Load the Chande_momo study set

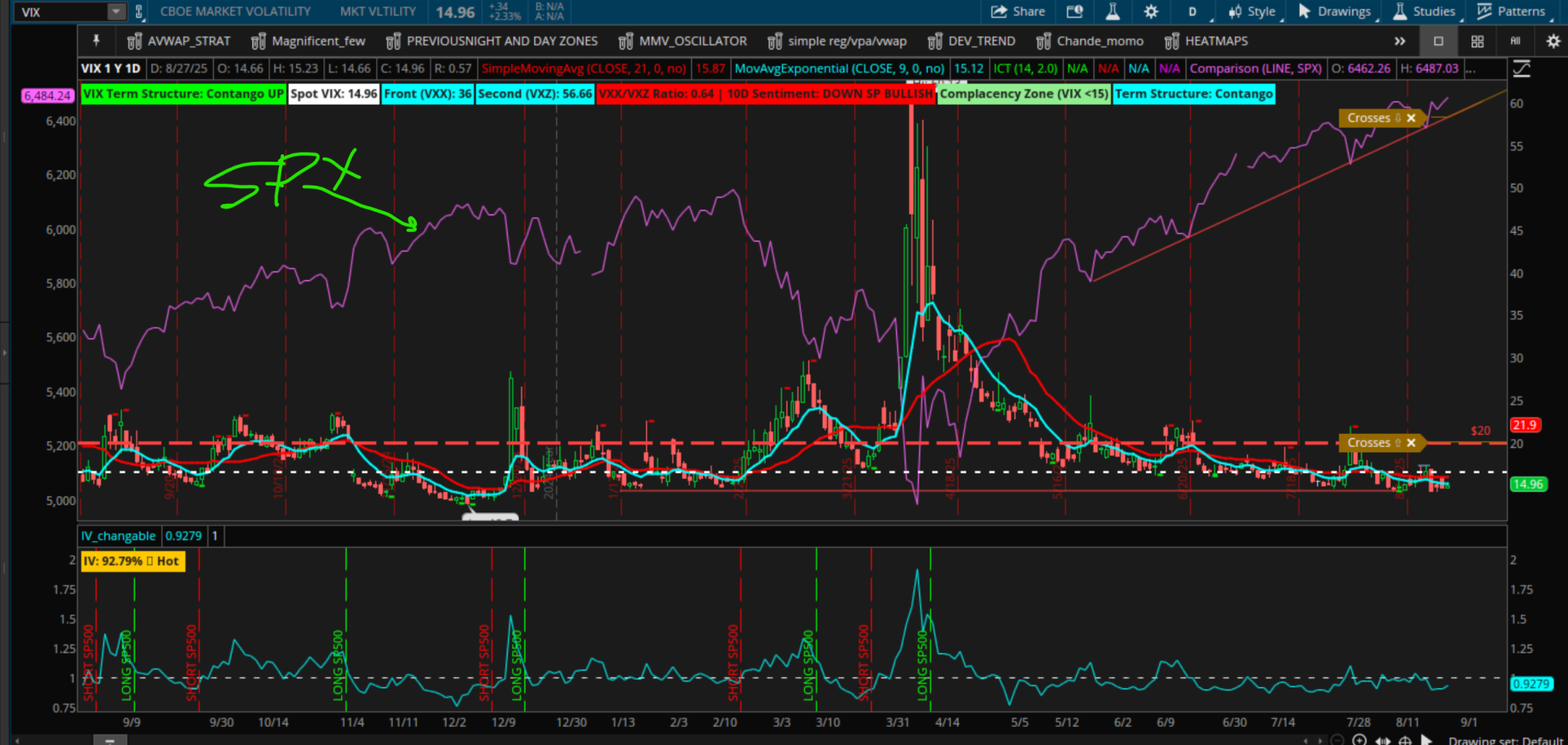[1090, 41]
